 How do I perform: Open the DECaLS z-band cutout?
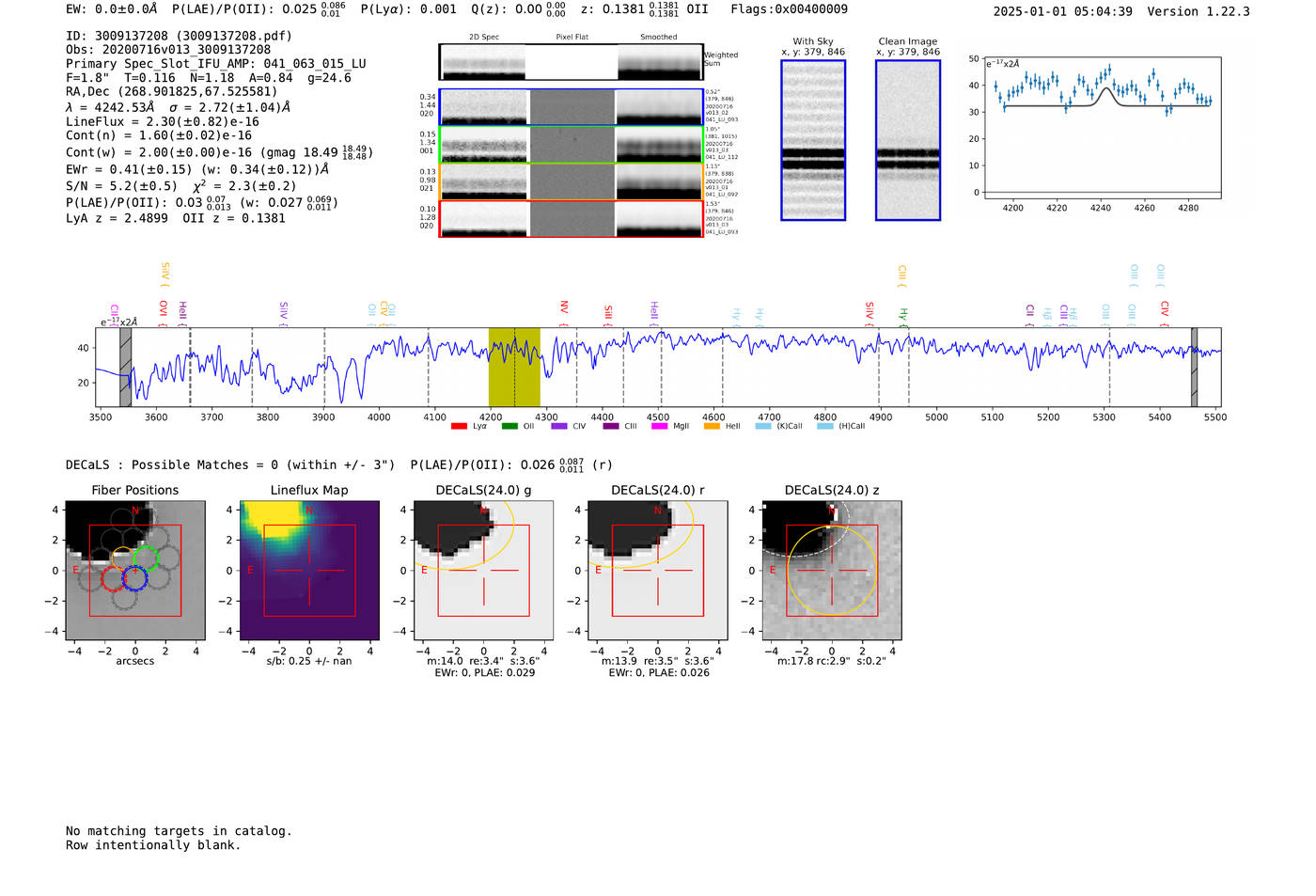tap(832, 571)
